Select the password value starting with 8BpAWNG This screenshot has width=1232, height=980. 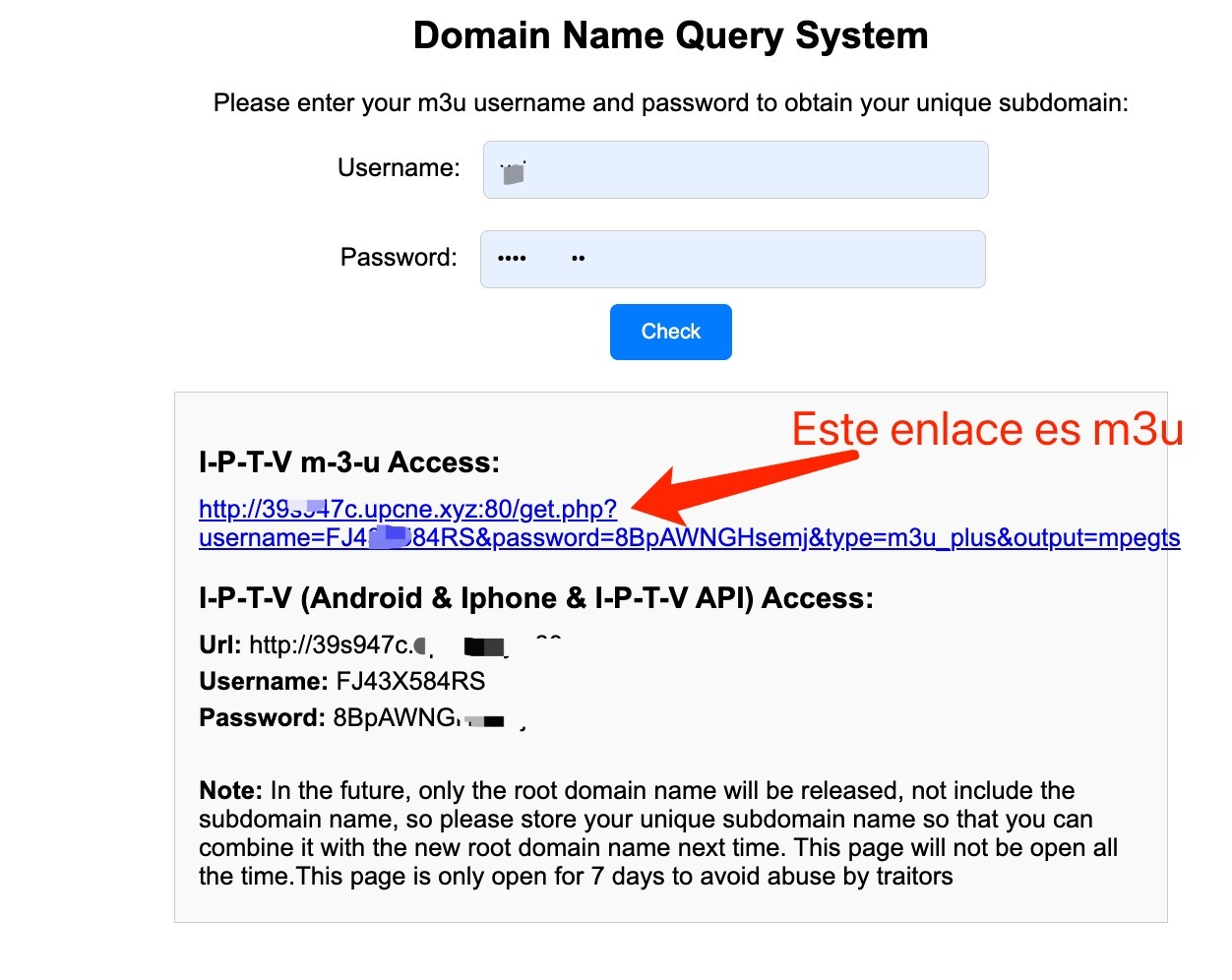[x=394, y=718]
